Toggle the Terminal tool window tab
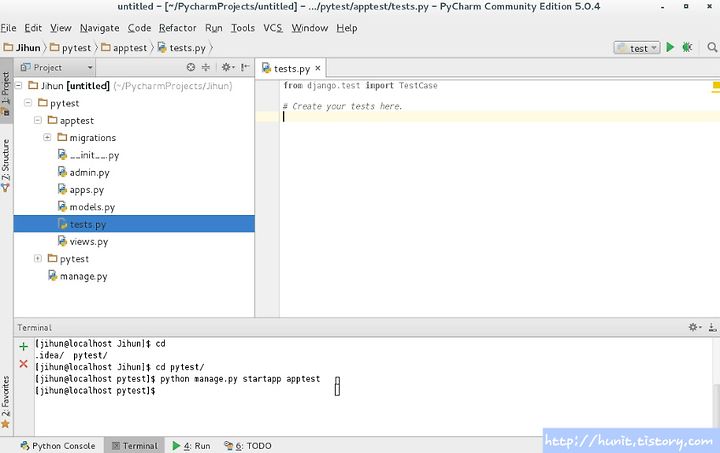Image resolution: width=720 pixels, height=453 pixels. tap(135, 446)
